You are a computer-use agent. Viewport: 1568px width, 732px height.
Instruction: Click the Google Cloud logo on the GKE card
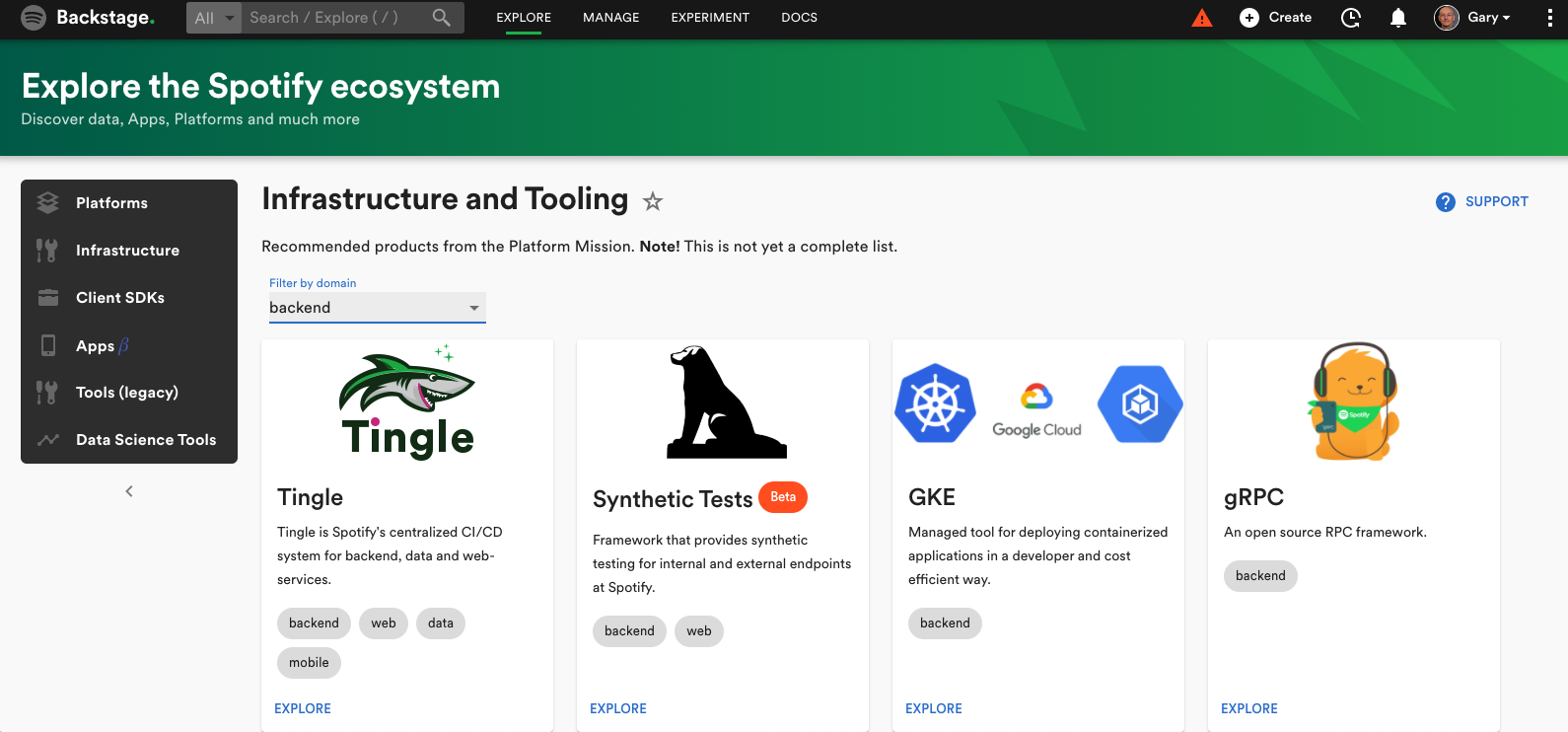pos(1036,410)
